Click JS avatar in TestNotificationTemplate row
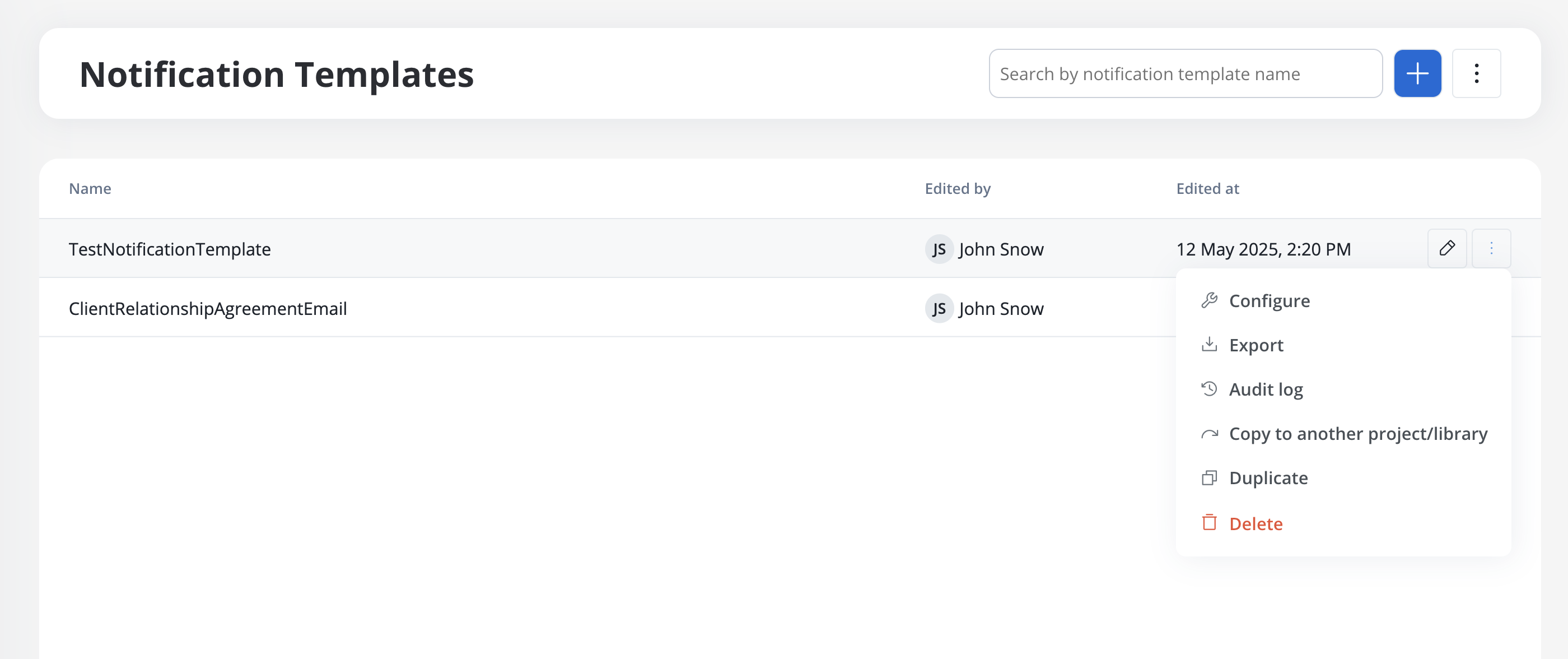 click(x=939, y=249)
